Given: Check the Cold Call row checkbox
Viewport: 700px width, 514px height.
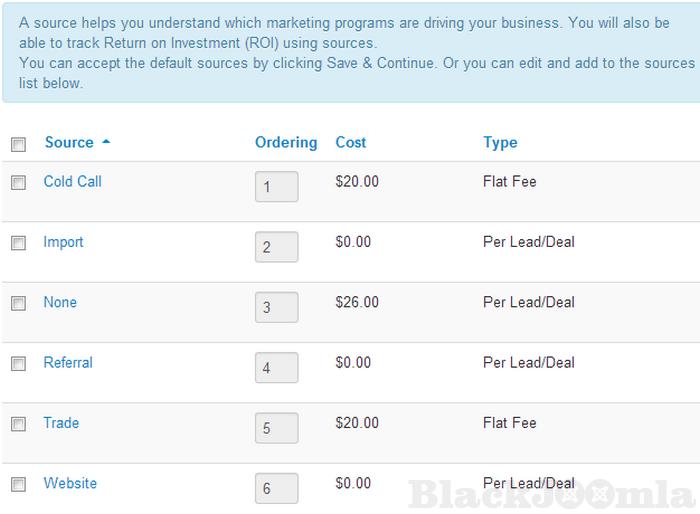Looking at the screenshot, I should tap(18, 183).
